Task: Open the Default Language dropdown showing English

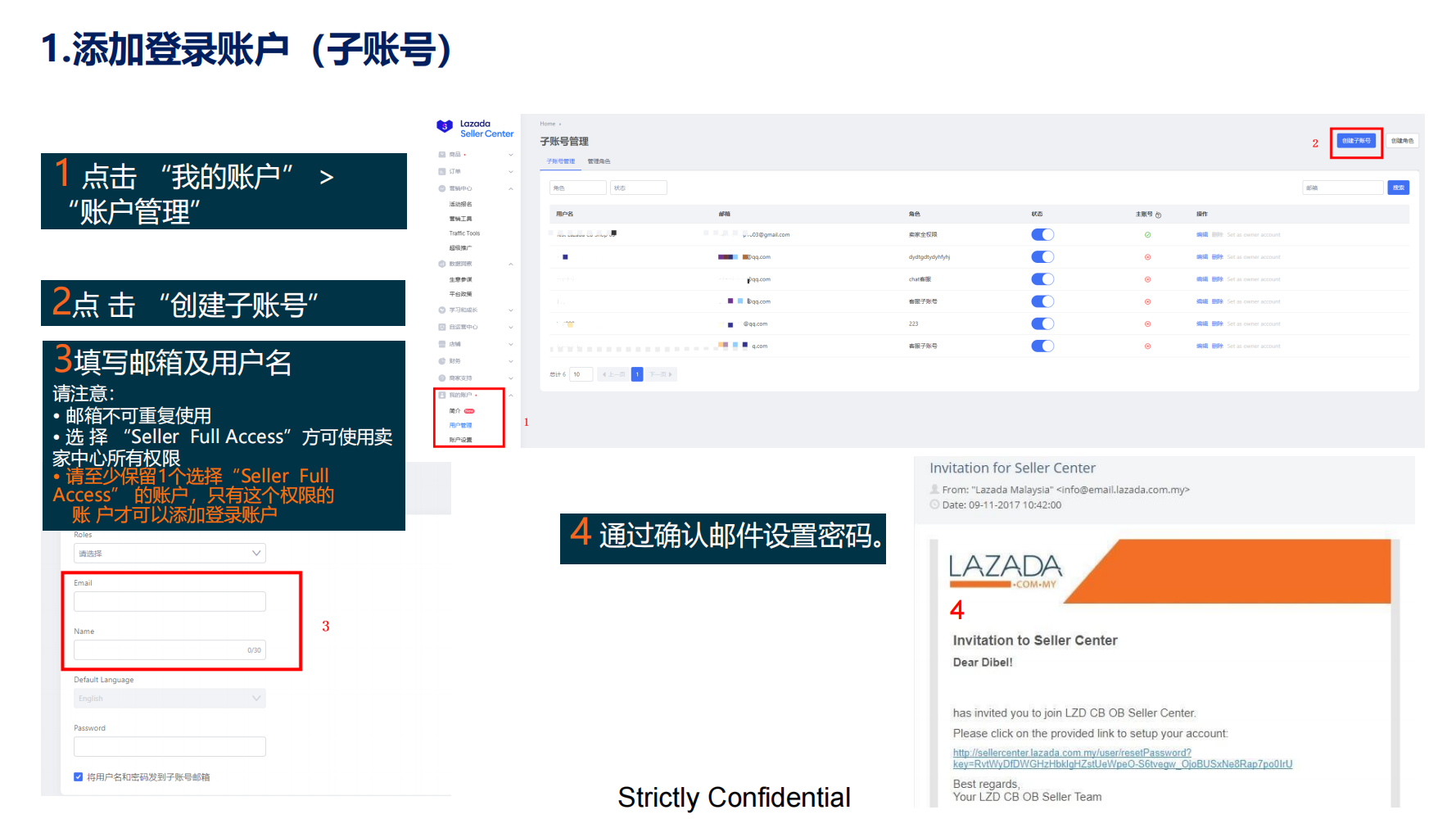Action: tap(169, 698)
